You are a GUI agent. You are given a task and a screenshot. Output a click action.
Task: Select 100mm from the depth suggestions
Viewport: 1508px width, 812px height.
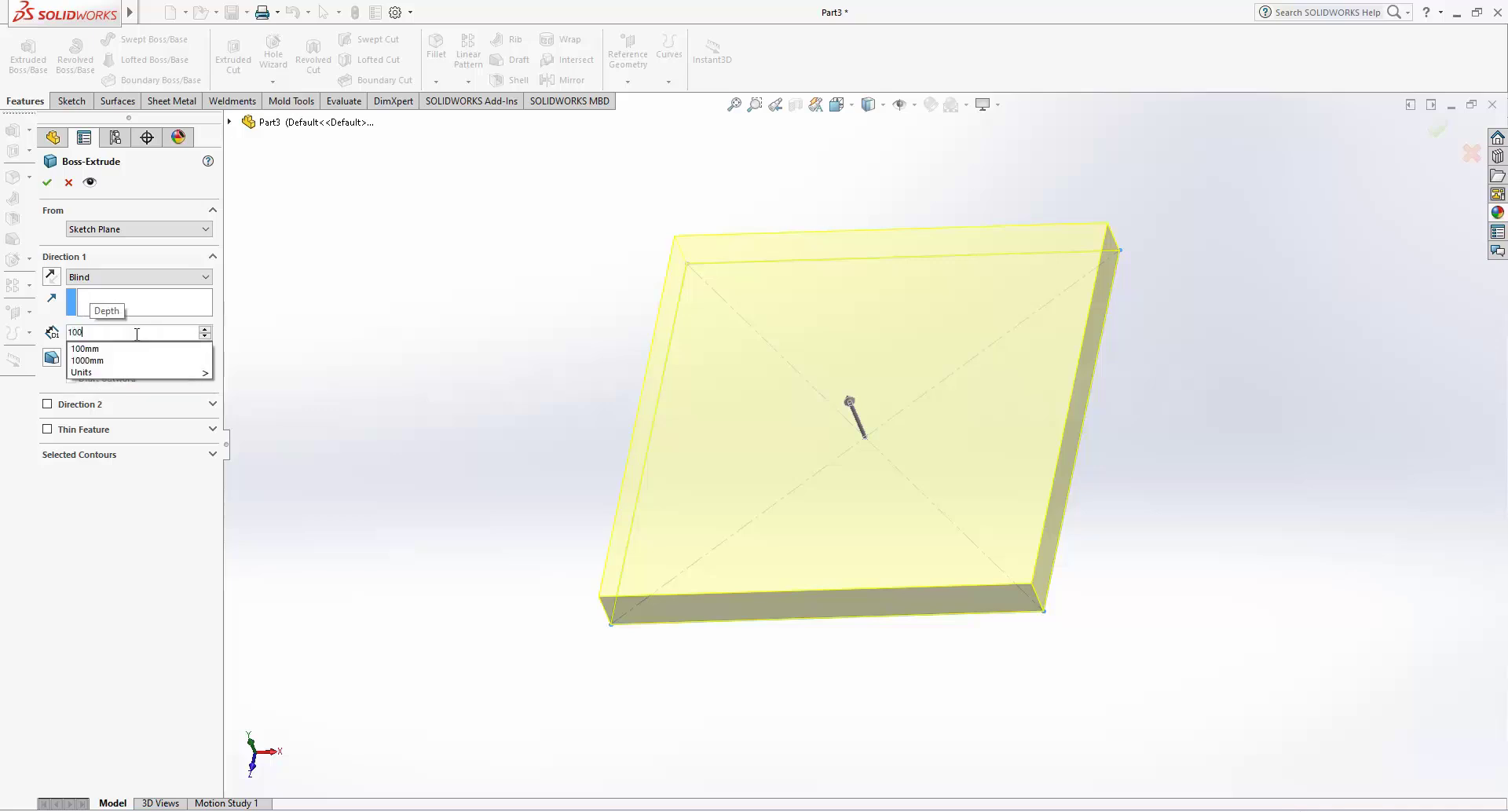click(86, 349)
